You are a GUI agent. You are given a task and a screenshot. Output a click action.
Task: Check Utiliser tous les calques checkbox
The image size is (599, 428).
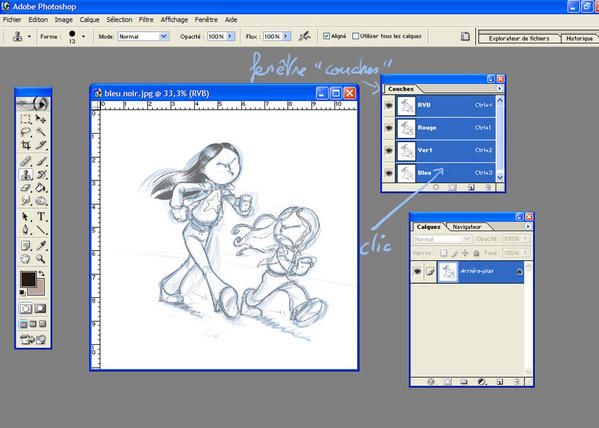[356, 36]
